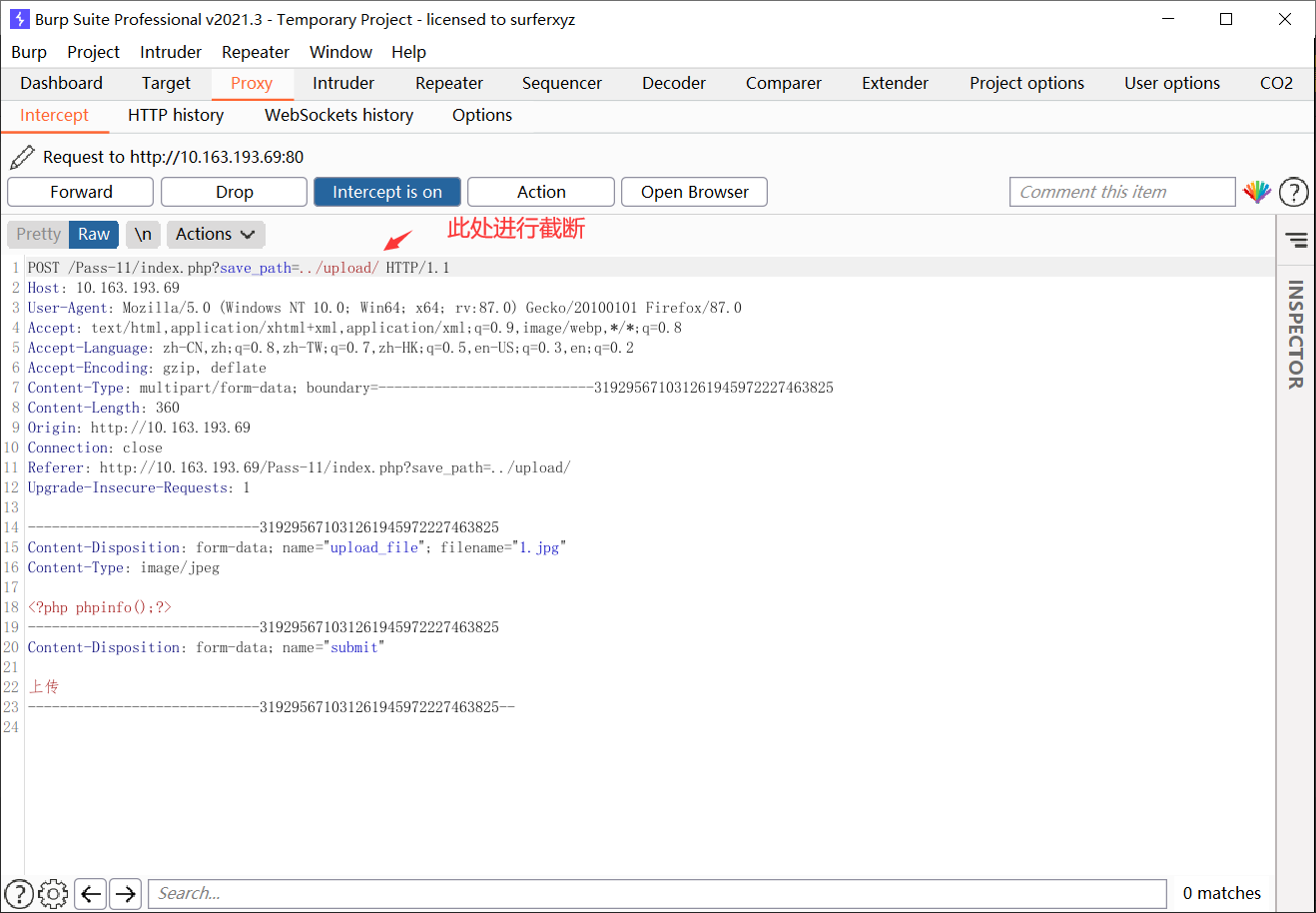Screen dimensions: 1316x913
Task: Click the Search input field
Action: click(657, 893)
